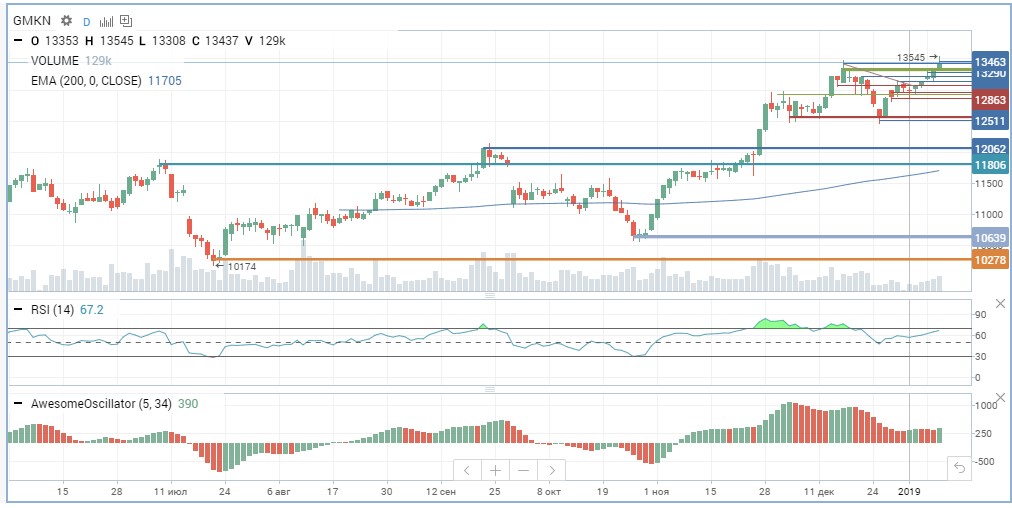
Task: Click the pane divider handle above RSI
Action: click(490, 295)
